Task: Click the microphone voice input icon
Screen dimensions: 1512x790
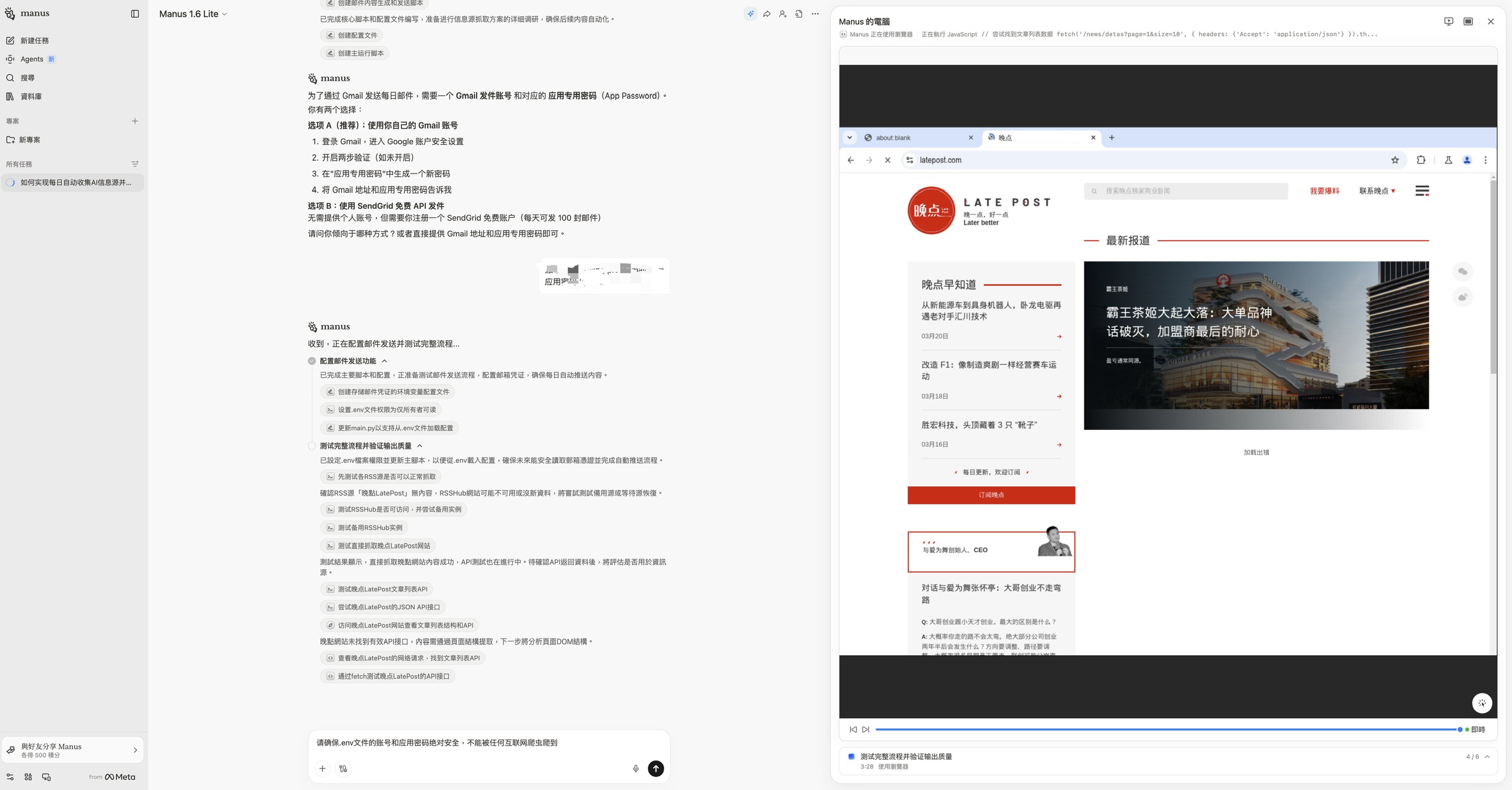Action: pyautogui.click(x=635, y=768)
